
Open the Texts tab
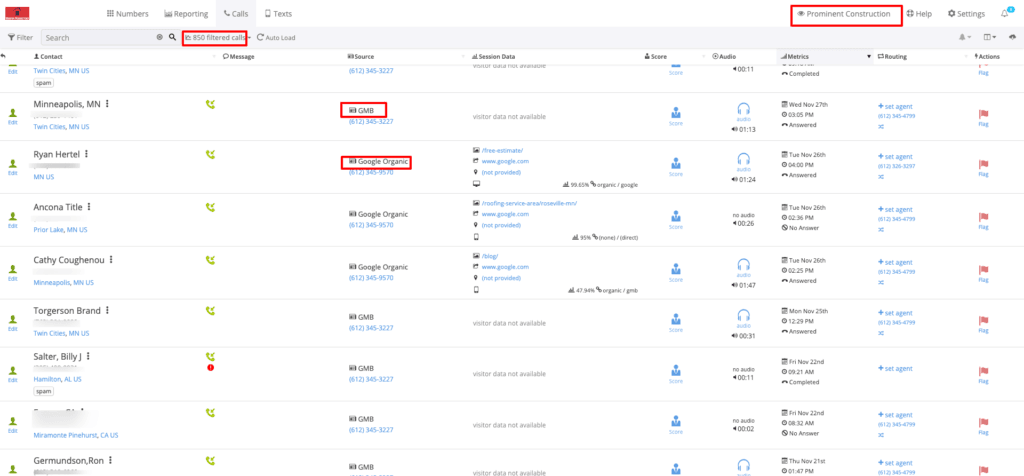[x=278, y=14]
